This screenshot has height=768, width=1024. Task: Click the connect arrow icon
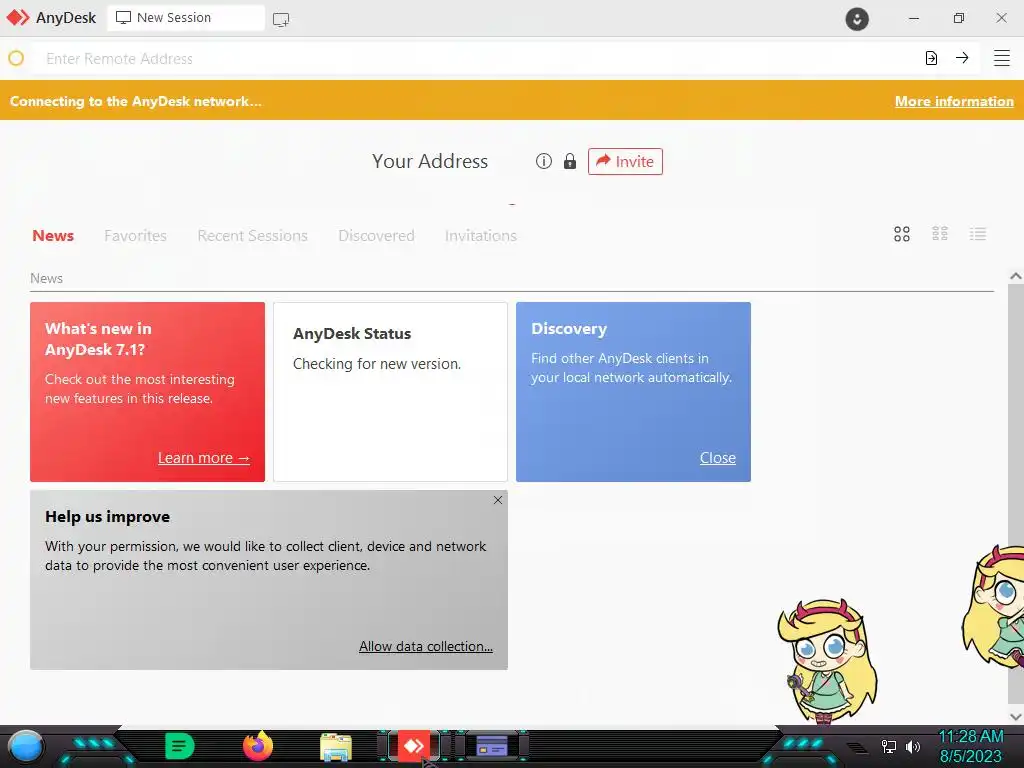pyautogui.click(x=962, y=58)
